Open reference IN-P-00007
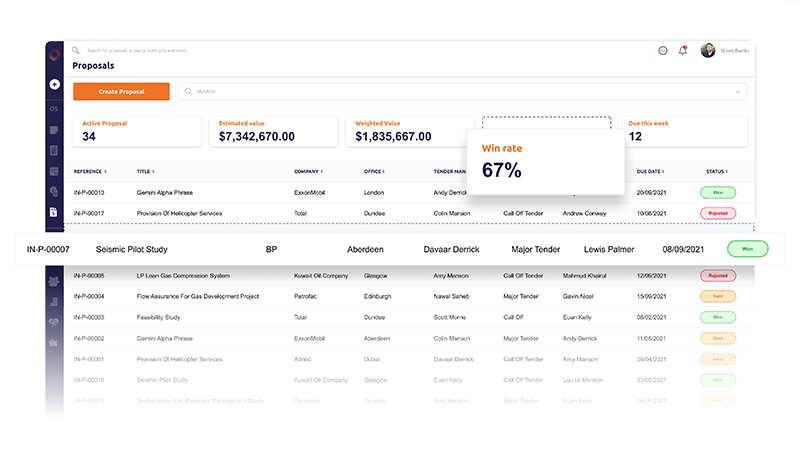 pos(48,249)
